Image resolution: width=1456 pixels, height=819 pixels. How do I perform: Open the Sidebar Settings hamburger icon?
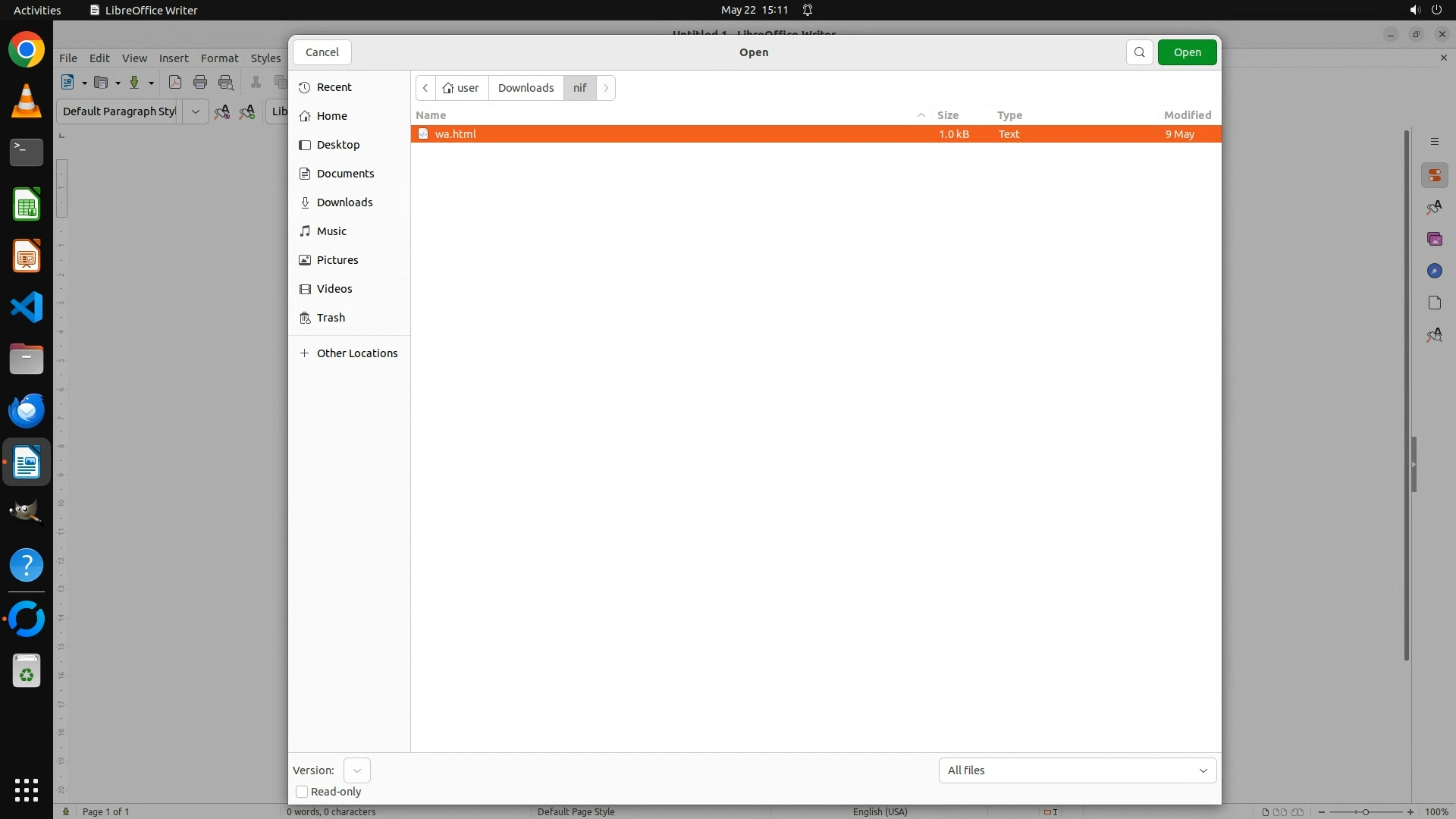pyautogui.click(x=1434, y=142)
